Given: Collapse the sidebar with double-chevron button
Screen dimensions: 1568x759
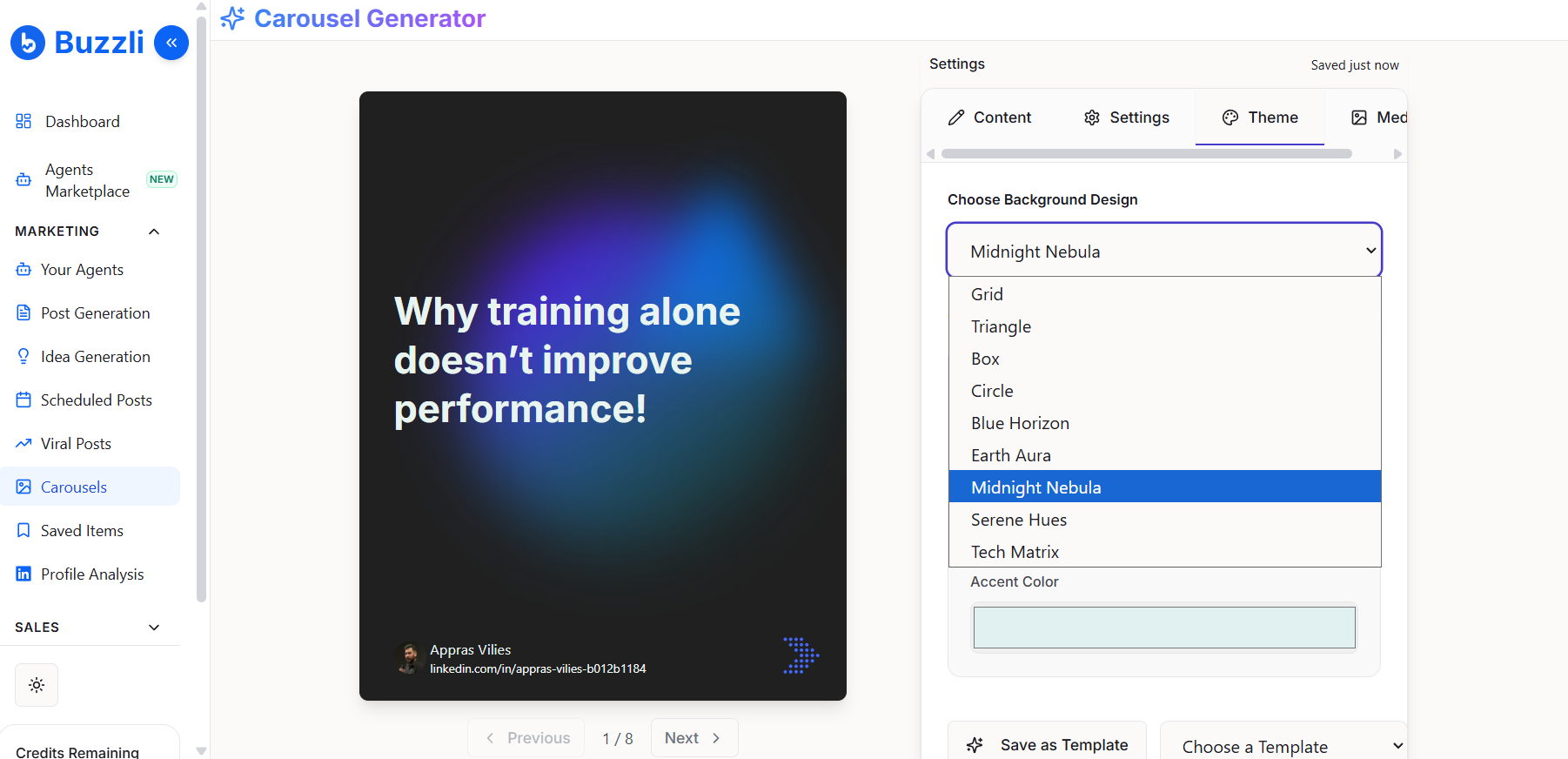Looking at the screenshot, I should pyautogui.click(x=171, y=43).
